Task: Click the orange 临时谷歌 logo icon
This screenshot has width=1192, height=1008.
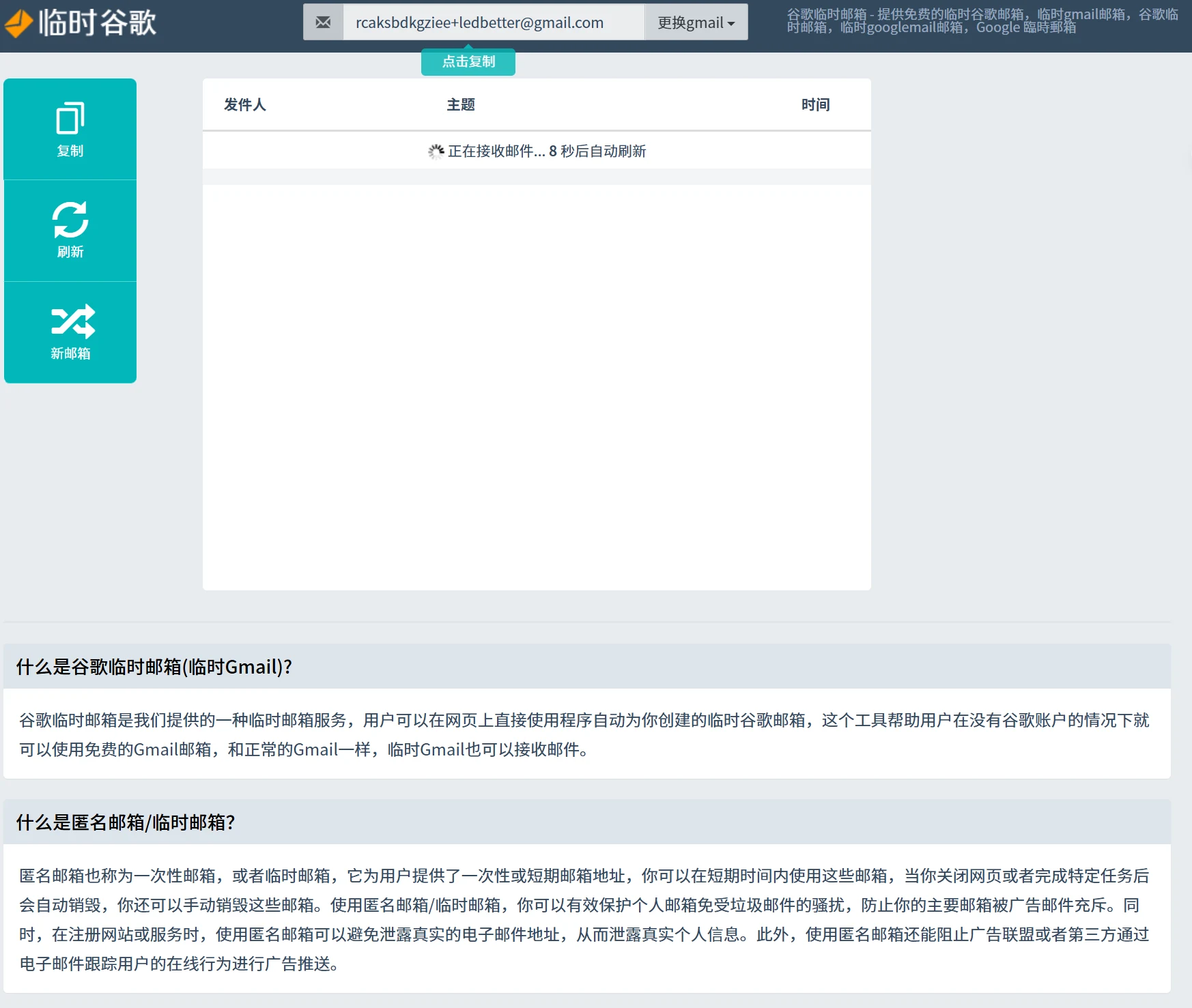Action: (x=18, y=23)
